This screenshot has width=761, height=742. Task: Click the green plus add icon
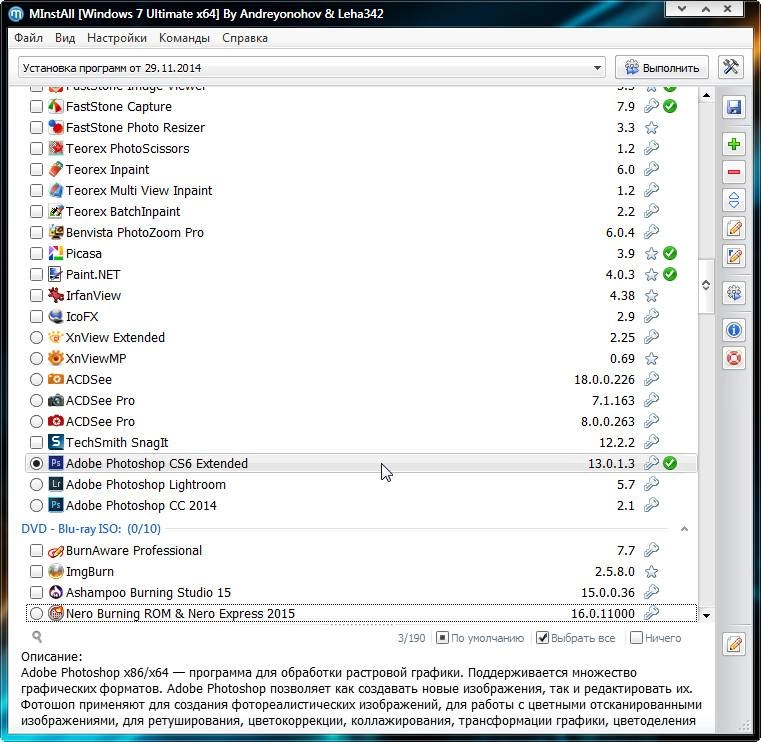point(733,144)
